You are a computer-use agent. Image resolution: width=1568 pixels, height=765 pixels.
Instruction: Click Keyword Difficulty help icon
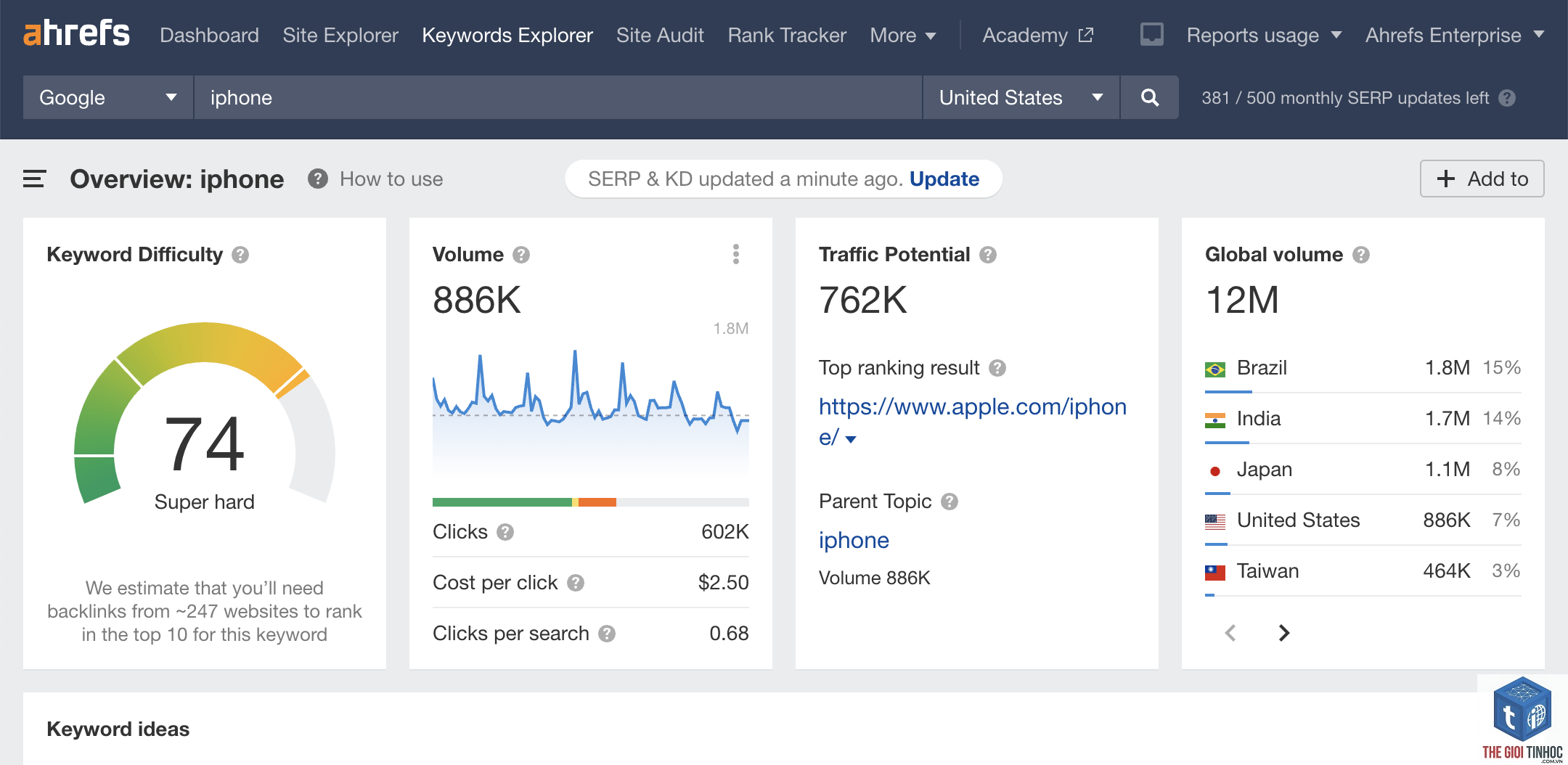coord(240,255)
